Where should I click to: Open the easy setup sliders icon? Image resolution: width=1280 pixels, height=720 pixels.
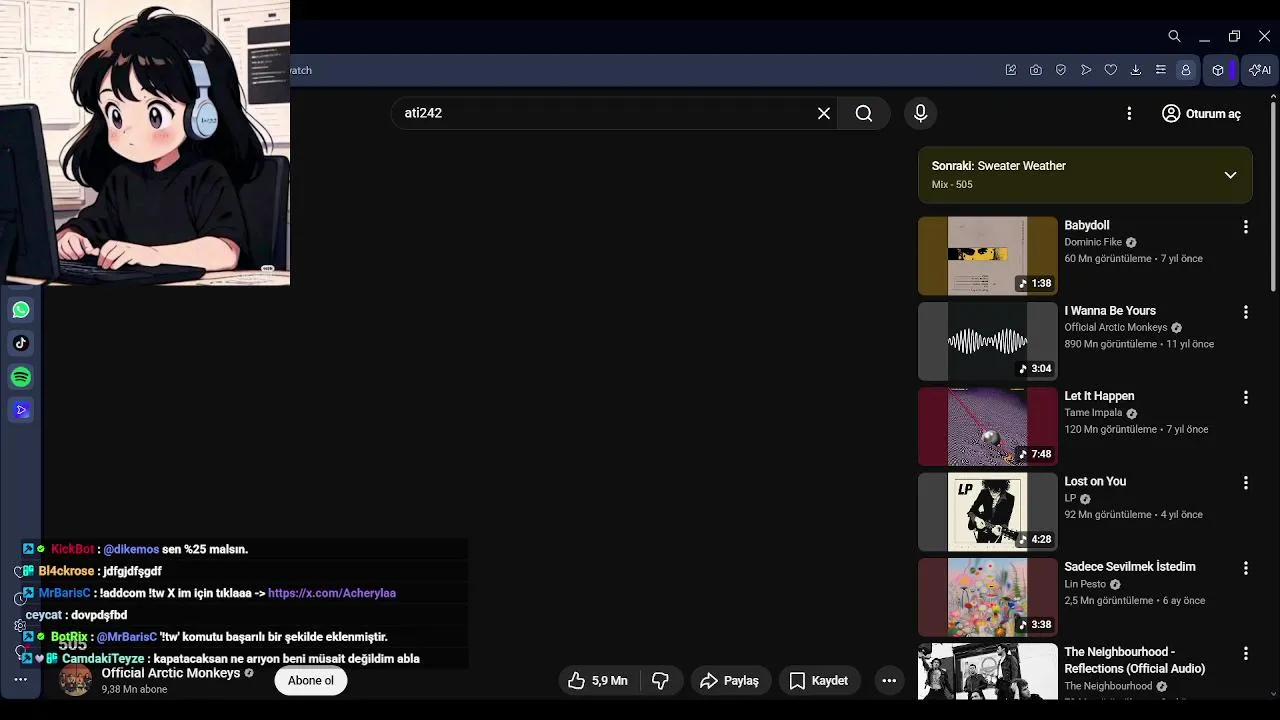(x=1160, y=70)
